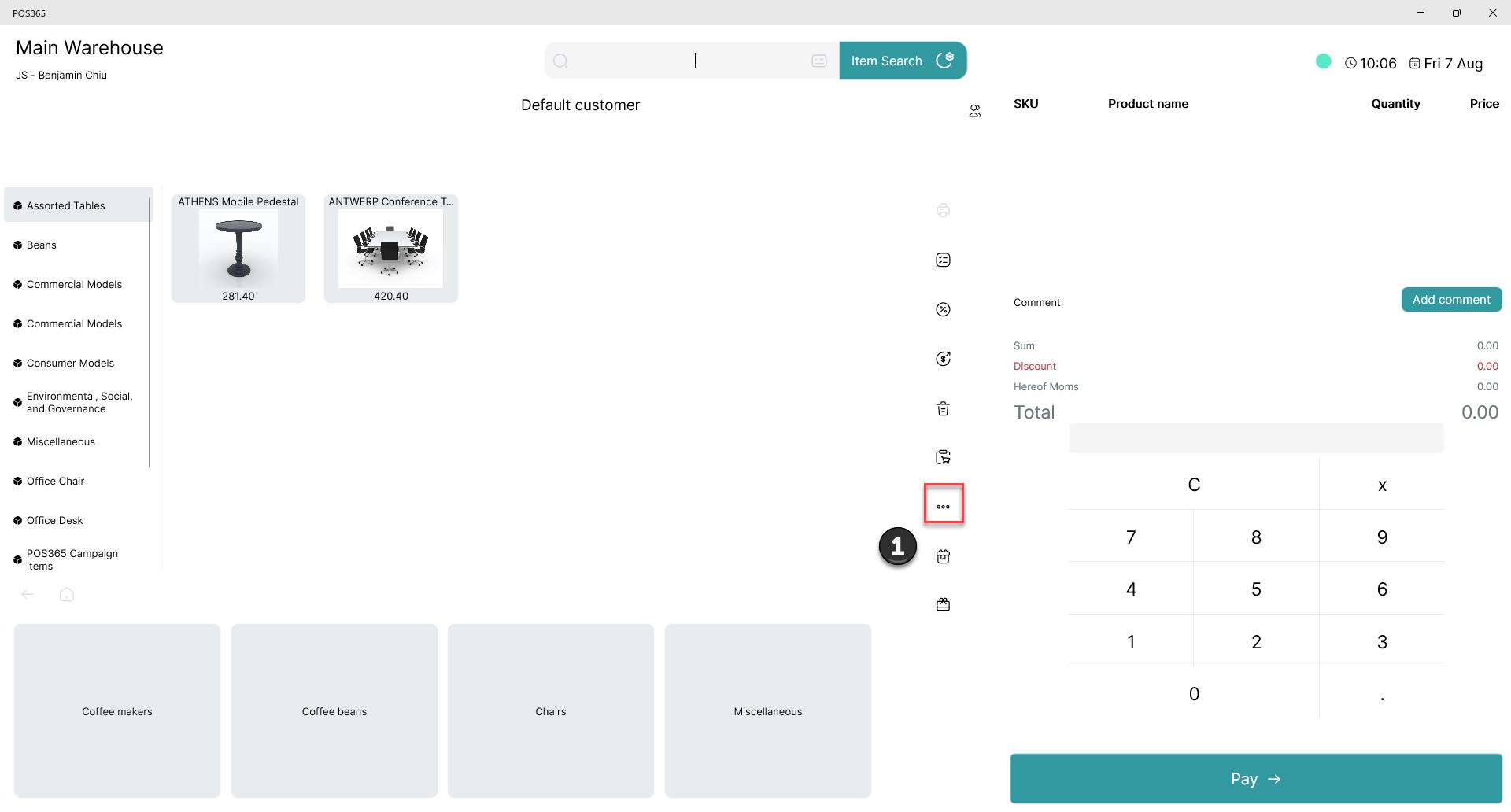This screenshot has width=1511, height=812.
Task: Select the ATHENS Mobile Pedestal product
Action: [x=238, y=249]
